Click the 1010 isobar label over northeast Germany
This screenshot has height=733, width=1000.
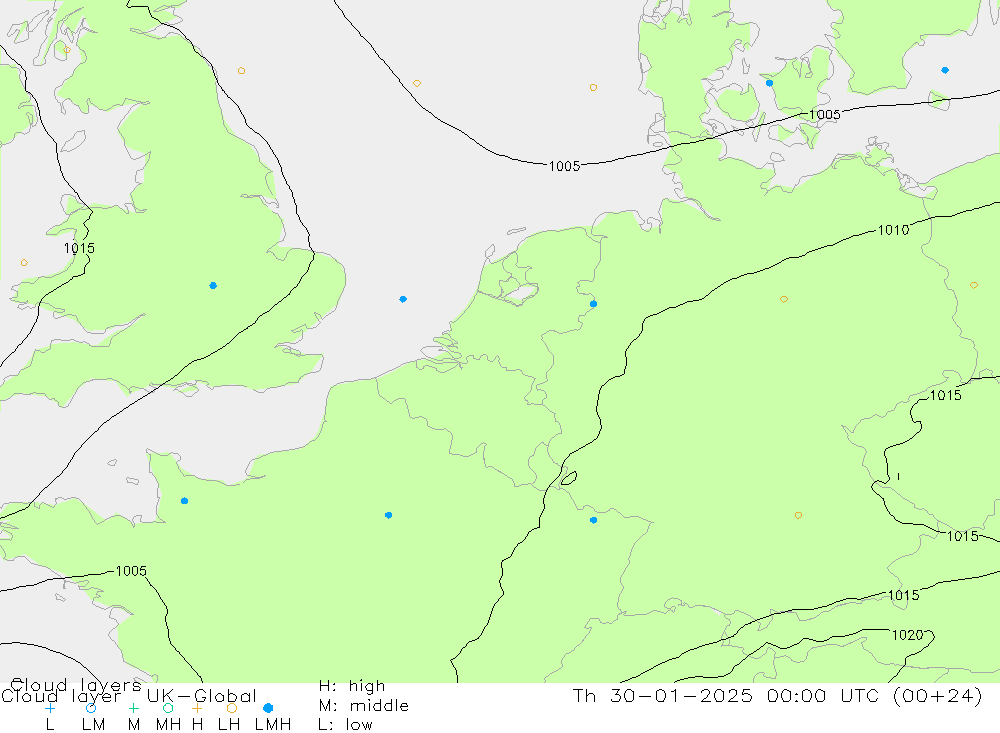(x=893, y=230)
